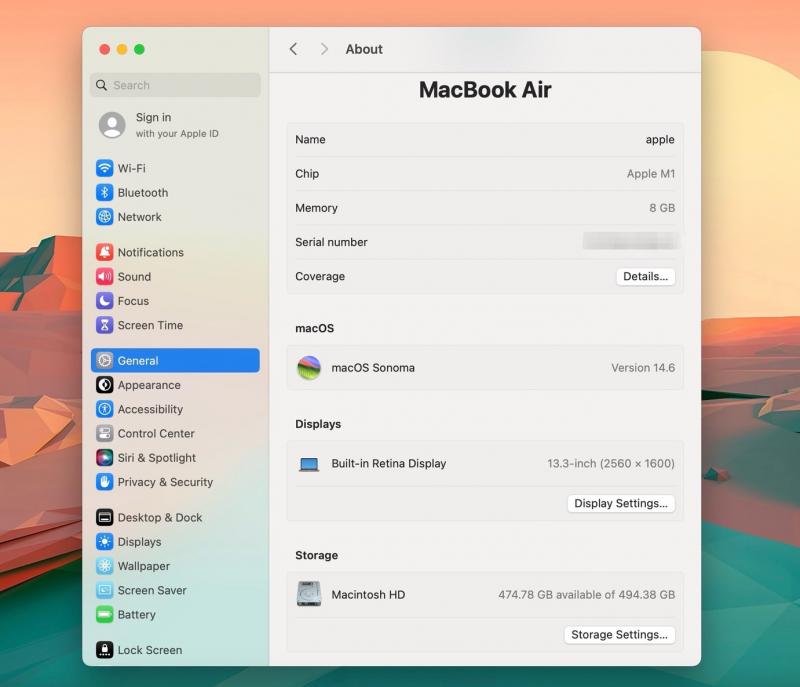
Task: Click the "8 GB" memory value
Action: (662, 208)
